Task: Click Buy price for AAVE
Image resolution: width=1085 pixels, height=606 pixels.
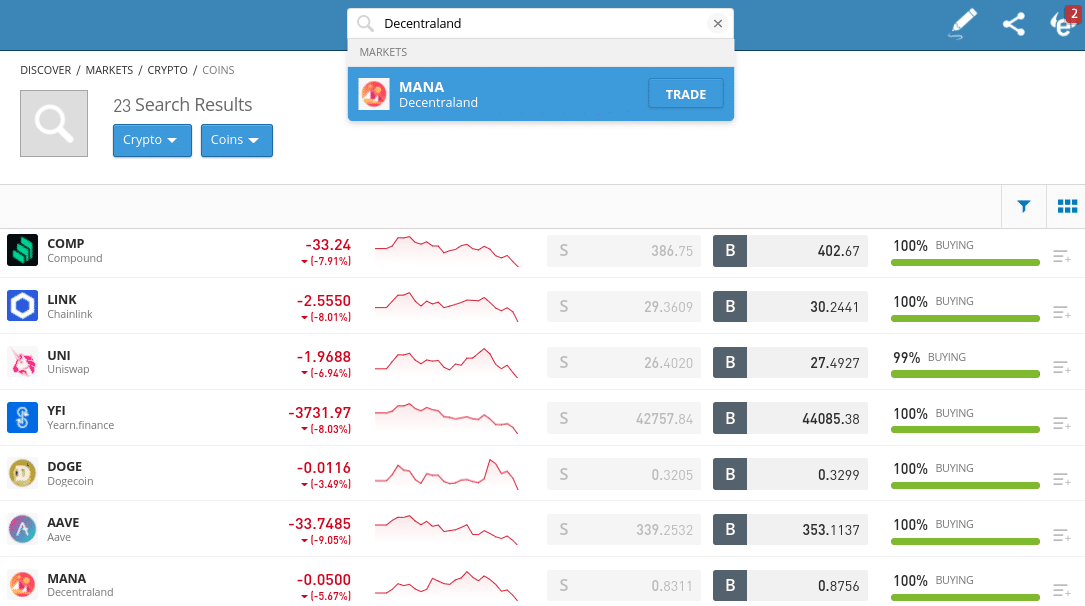Action: point(790,530)
